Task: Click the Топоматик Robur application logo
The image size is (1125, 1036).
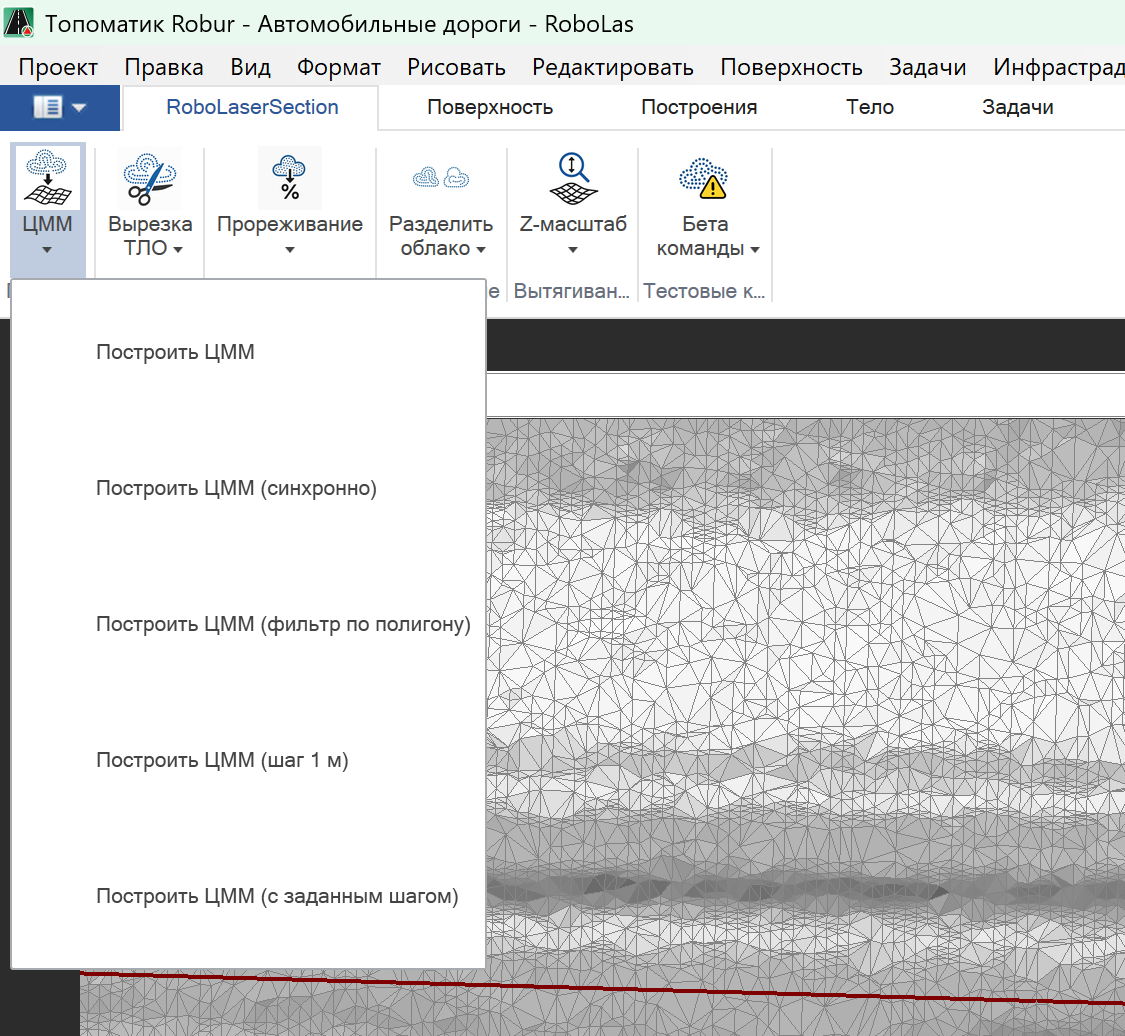Action: [20, 24]
